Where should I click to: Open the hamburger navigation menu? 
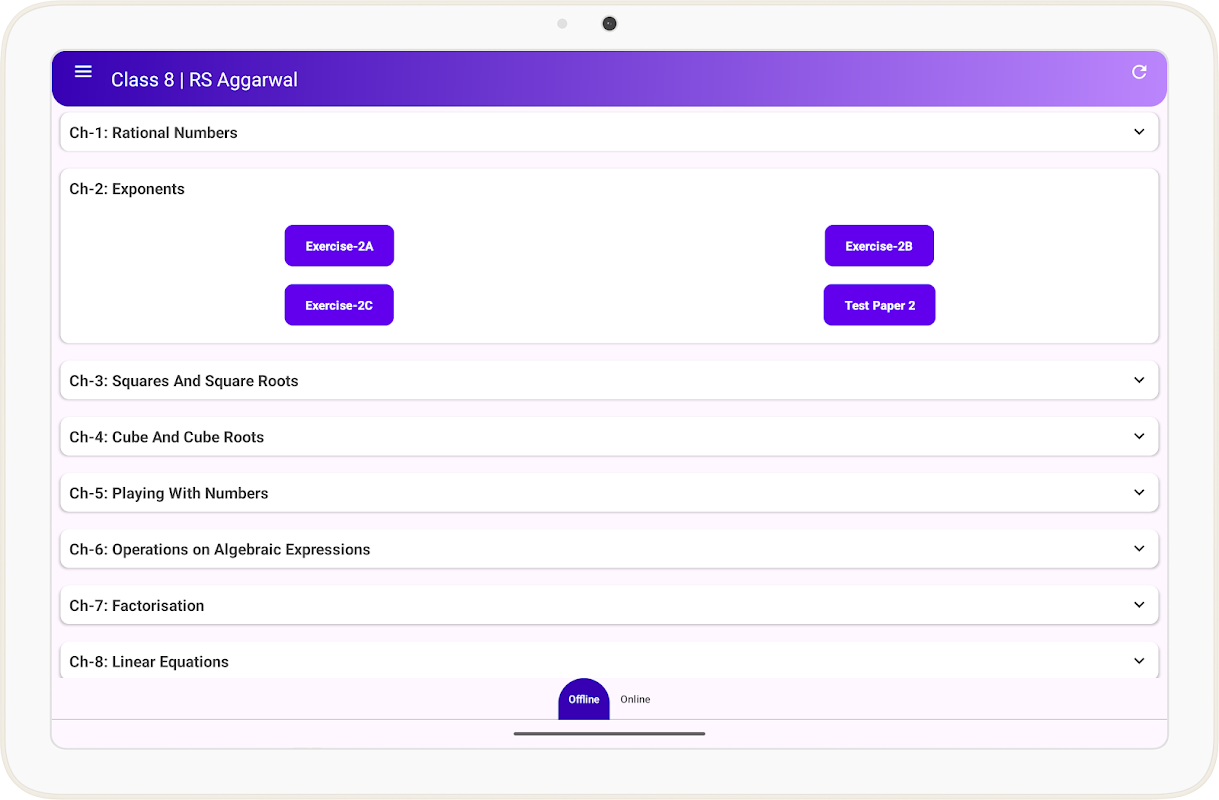coord(83,71)
